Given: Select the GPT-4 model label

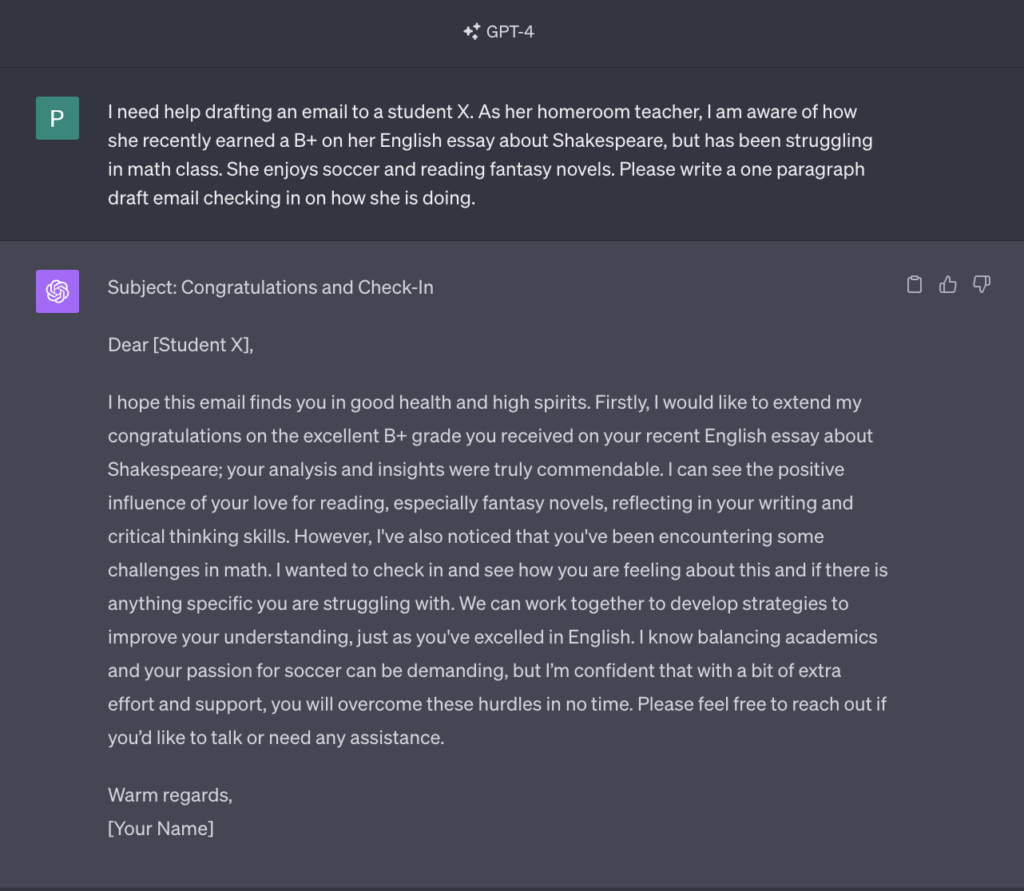Looking at the screenshot, I should 510,31.
